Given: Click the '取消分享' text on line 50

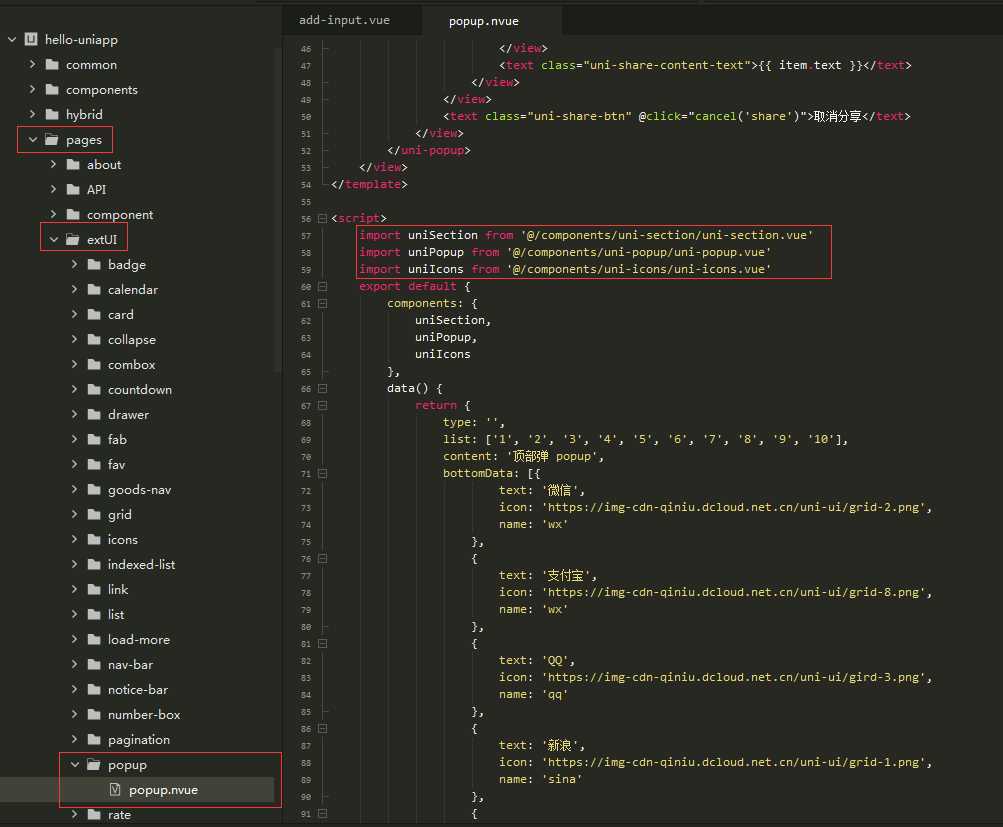Looking at the screenshot, I should click(x=837, y=116).
